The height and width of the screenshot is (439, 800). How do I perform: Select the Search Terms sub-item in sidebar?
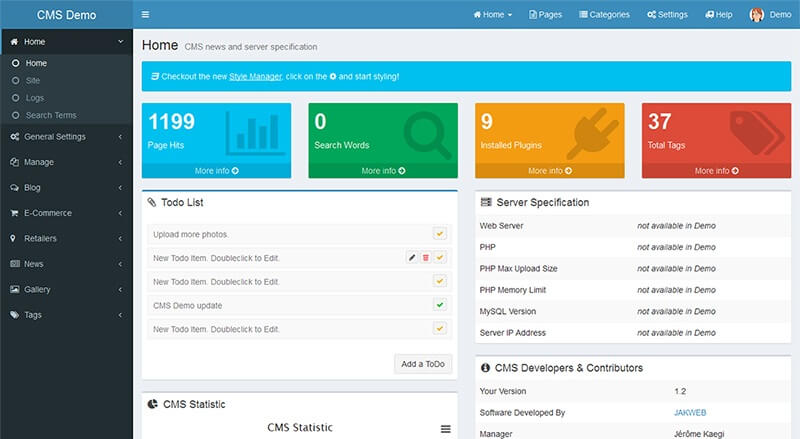coord(51,115)
